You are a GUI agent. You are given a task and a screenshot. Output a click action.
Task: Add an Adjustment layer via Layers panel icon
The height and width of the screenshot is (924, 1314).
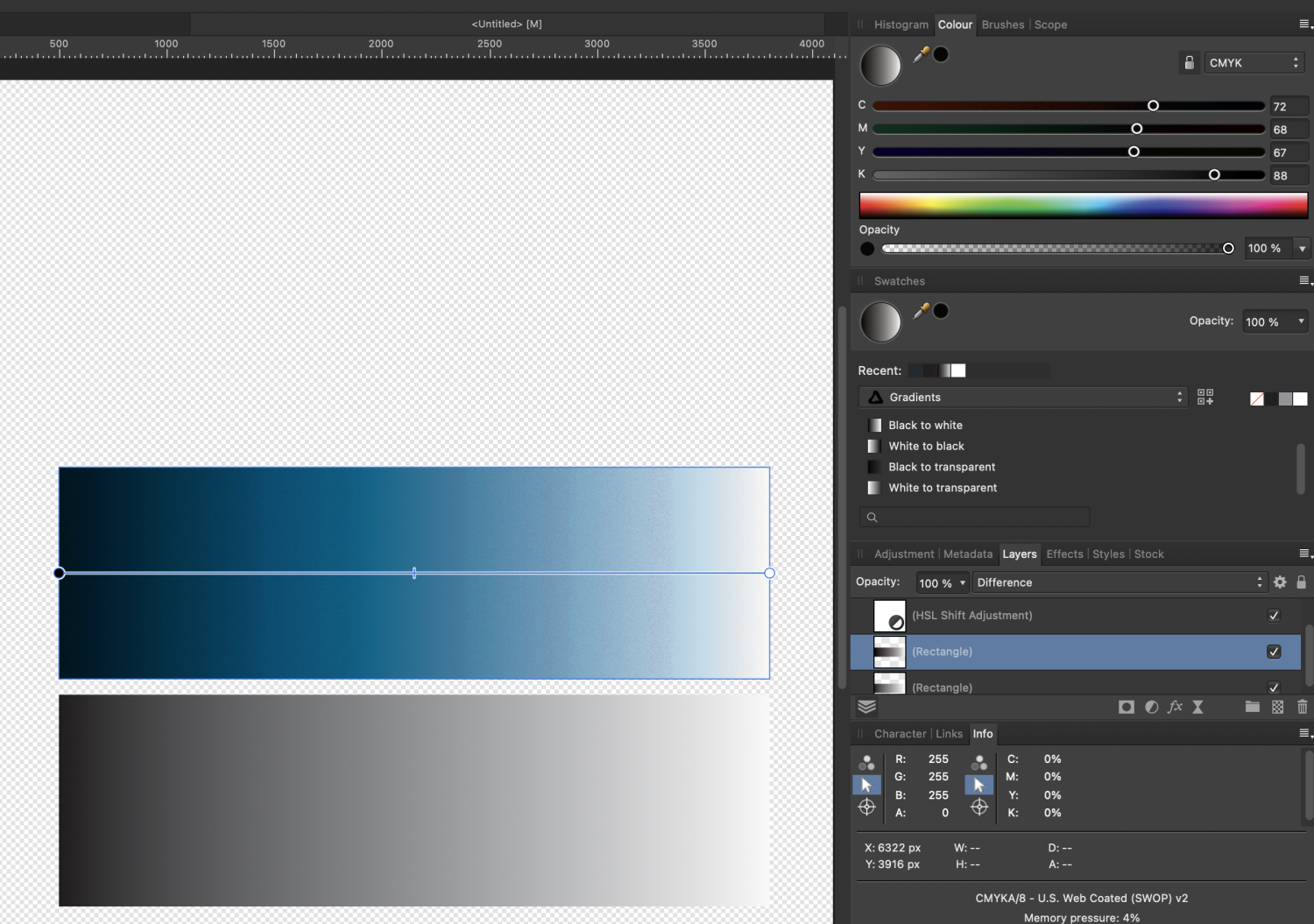click(x=1151, y=707)
